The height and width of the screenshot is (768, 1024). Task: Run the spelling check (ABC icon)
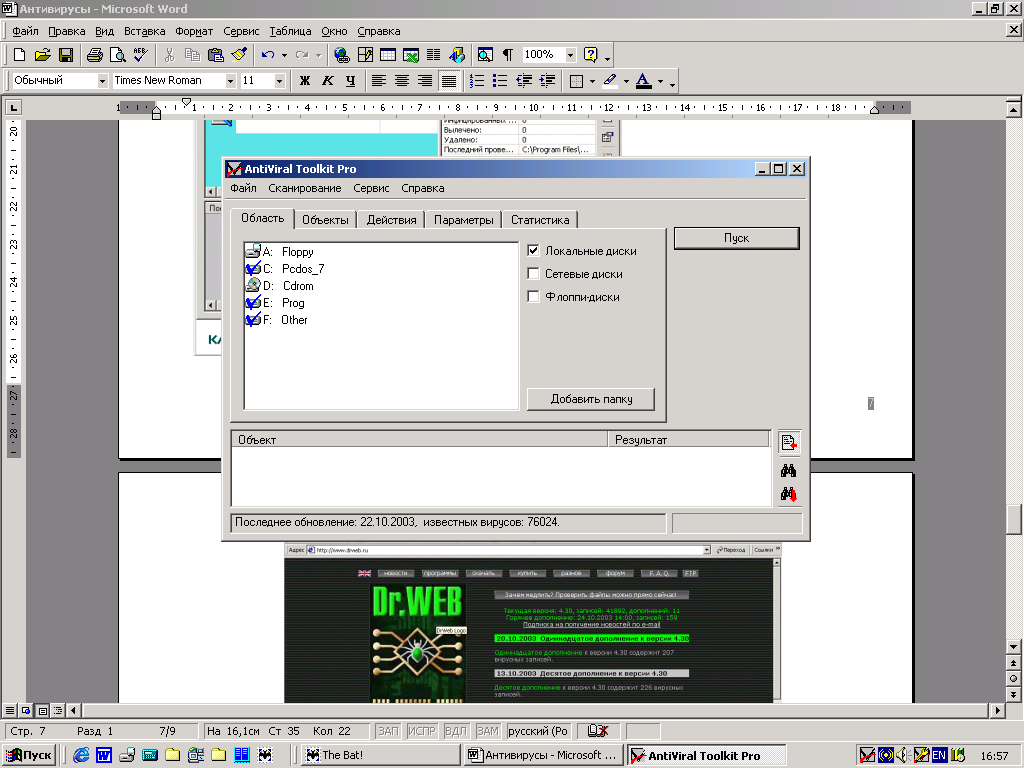pyautogui.click(x=140, y=55)
